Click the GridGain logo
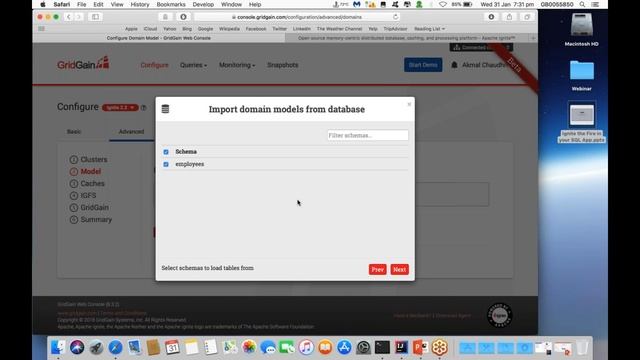Viewport: 640px width, 360px height. point(83,64)
